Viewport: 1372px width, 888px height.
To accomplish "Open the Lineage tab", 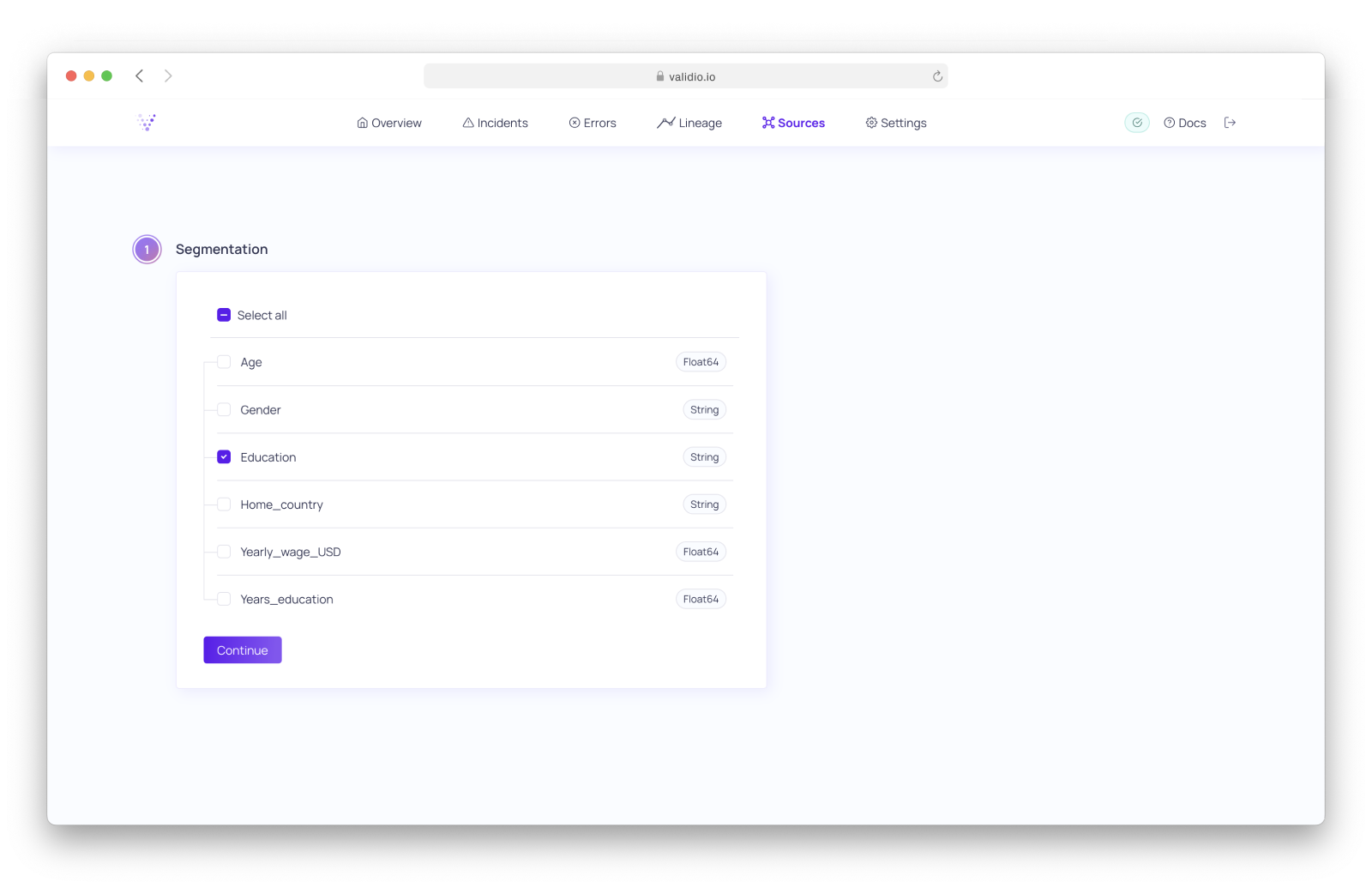I will [x=689, y=123].
